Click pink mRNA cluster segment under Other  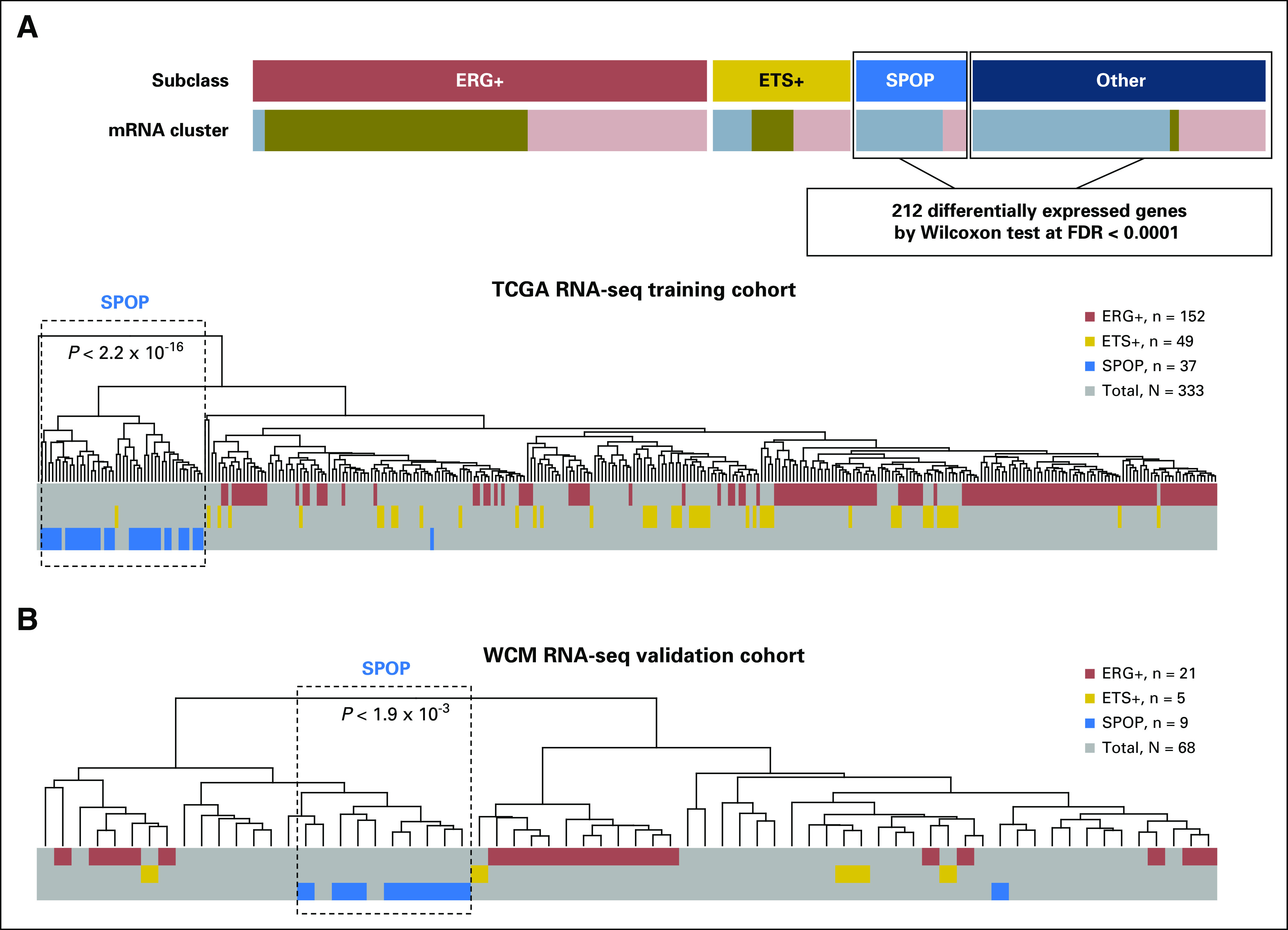[x=1222, y=130]
